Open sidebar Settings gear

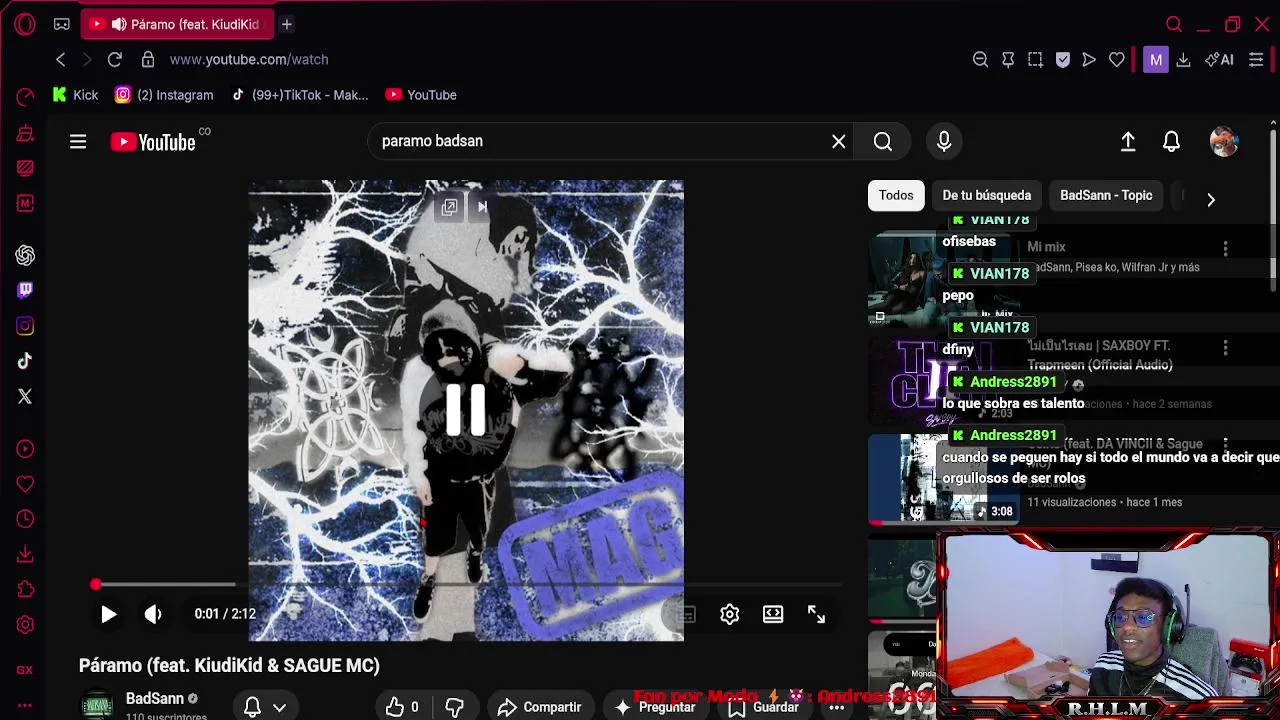25,625
